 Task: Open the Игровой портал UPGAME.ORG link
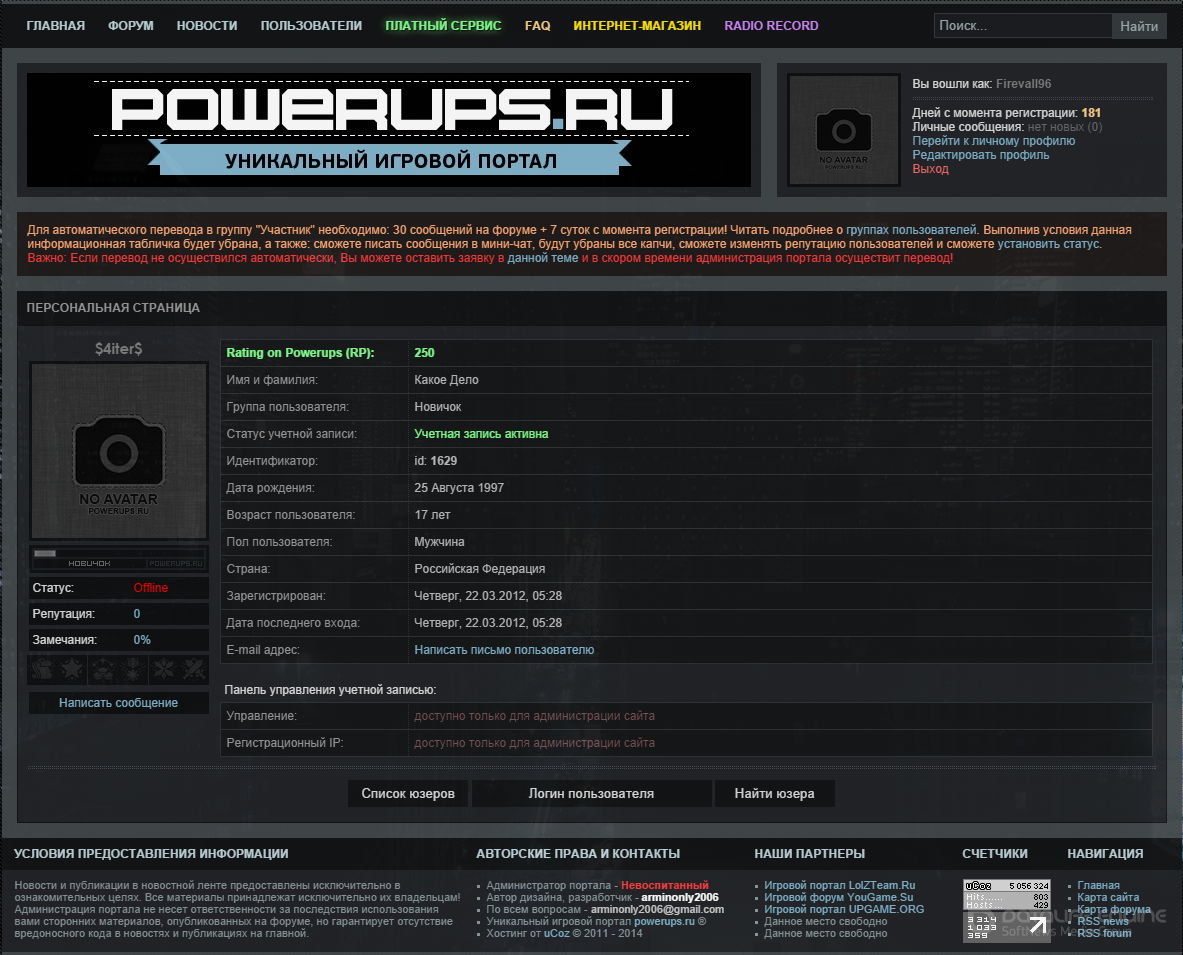(x=844, y=910)
